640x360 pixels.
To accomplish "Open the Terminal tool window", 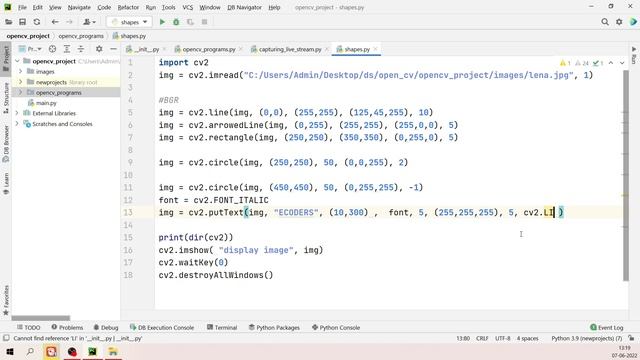I will click(x=222, y=327).
